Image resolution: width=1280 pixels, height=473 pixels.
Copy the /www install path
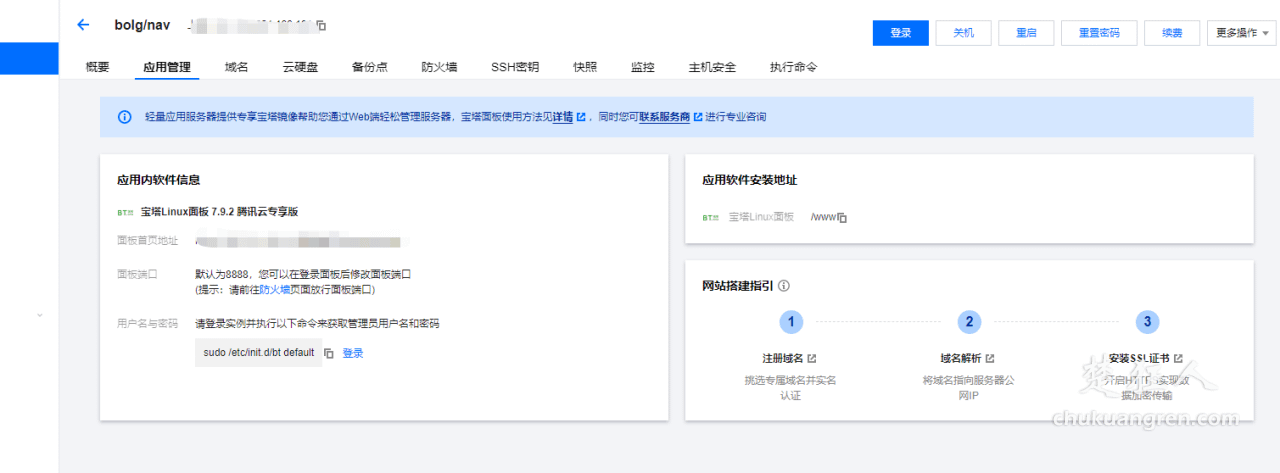coord(842,217)
